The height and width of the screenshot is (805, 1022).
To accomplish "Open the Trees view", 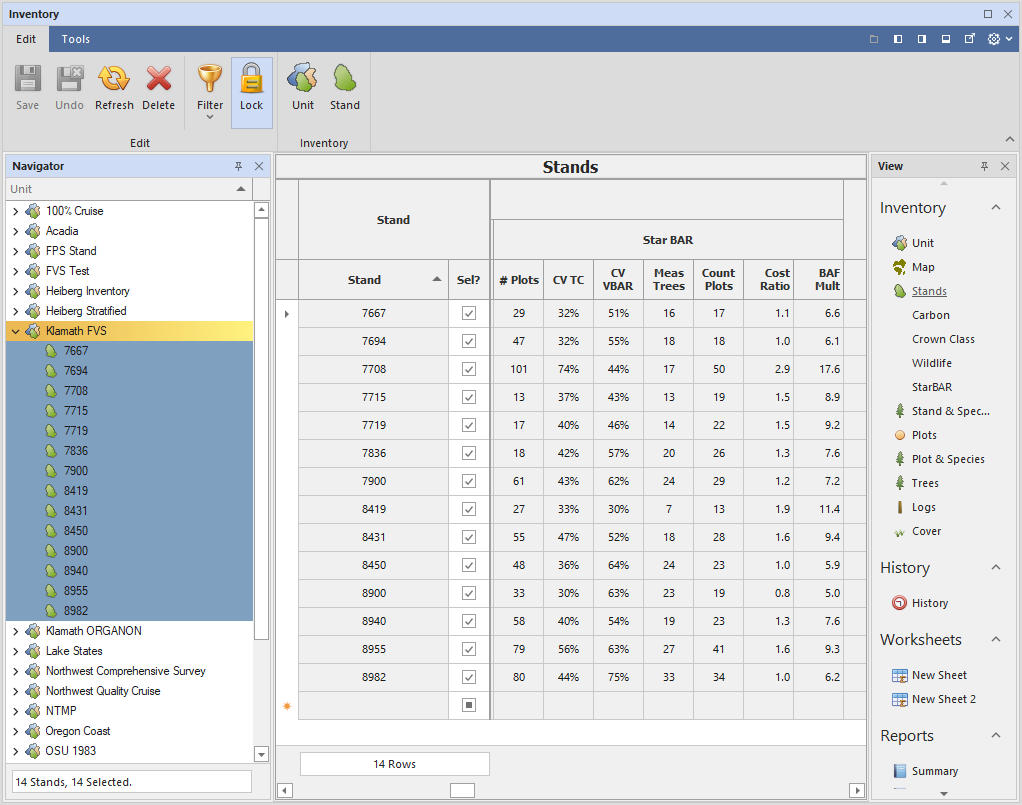I will coord(925,484).
